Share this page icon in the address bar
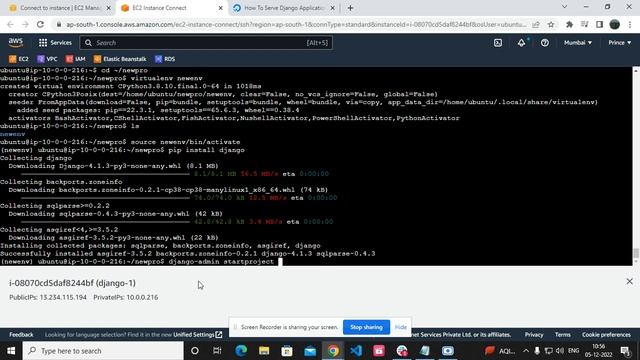 pos(536,24)
